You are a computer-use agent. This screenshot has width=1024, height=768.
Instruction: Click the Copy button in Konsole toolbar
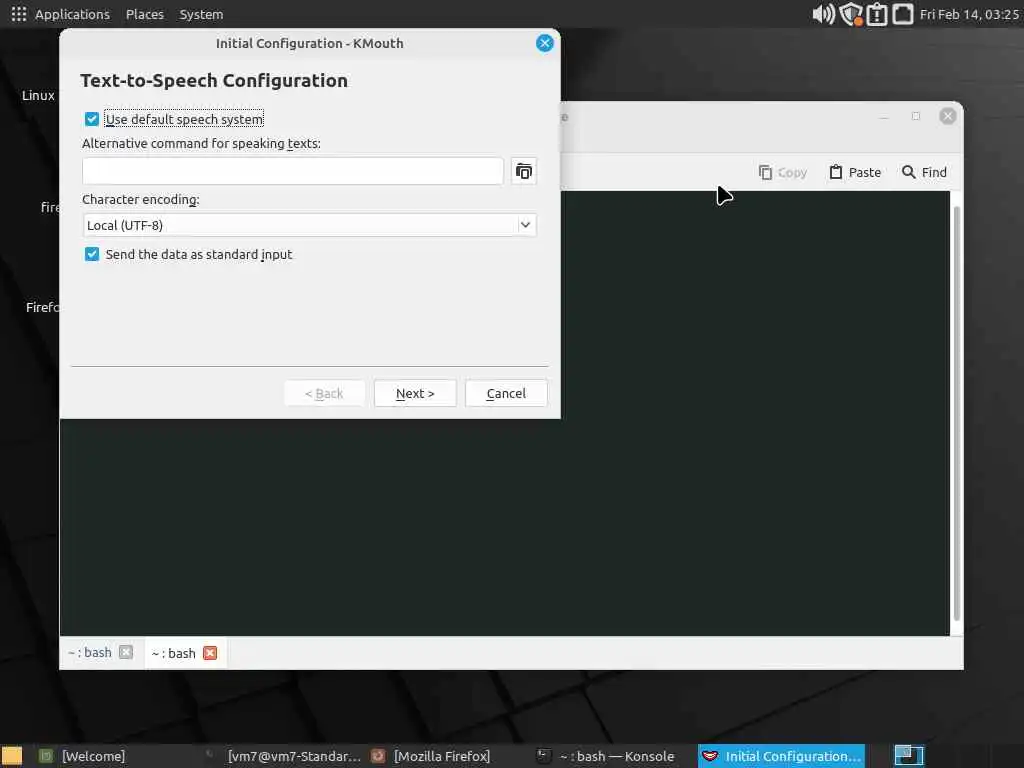tap(783, 172)
